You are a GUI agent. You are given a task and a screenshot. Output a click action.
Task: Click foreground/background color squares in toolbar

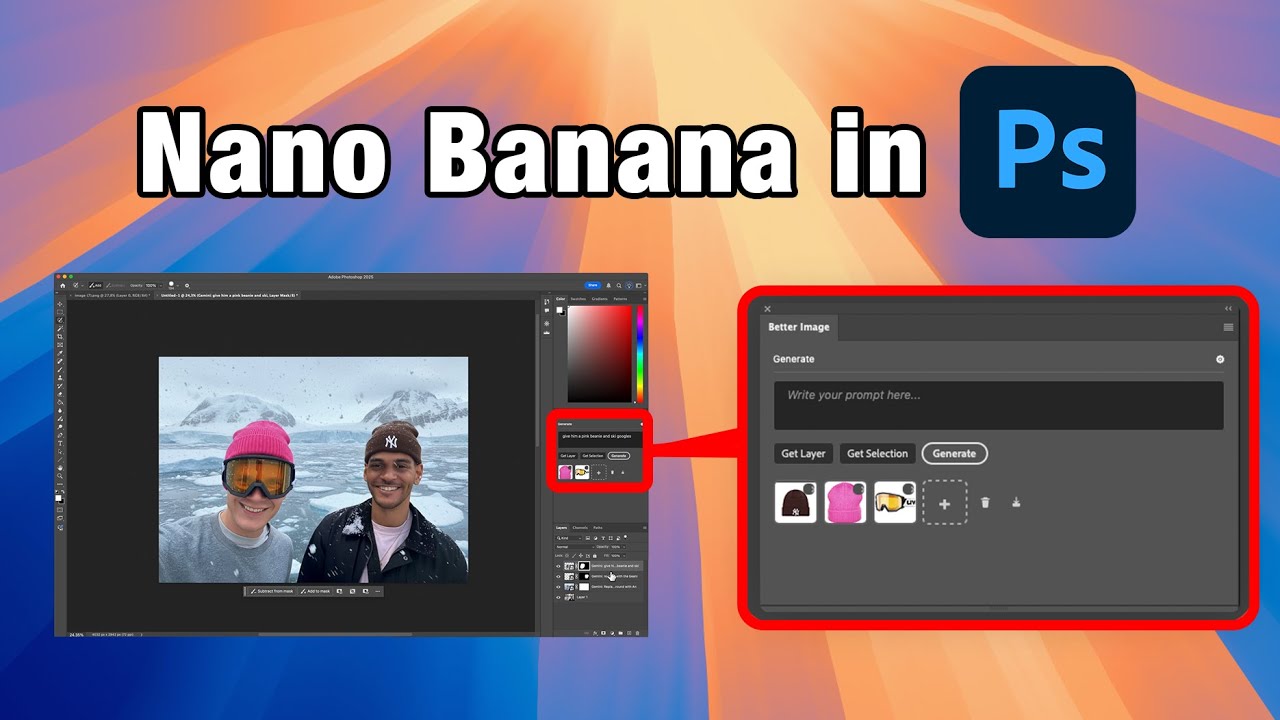click(x=60, y=499)
